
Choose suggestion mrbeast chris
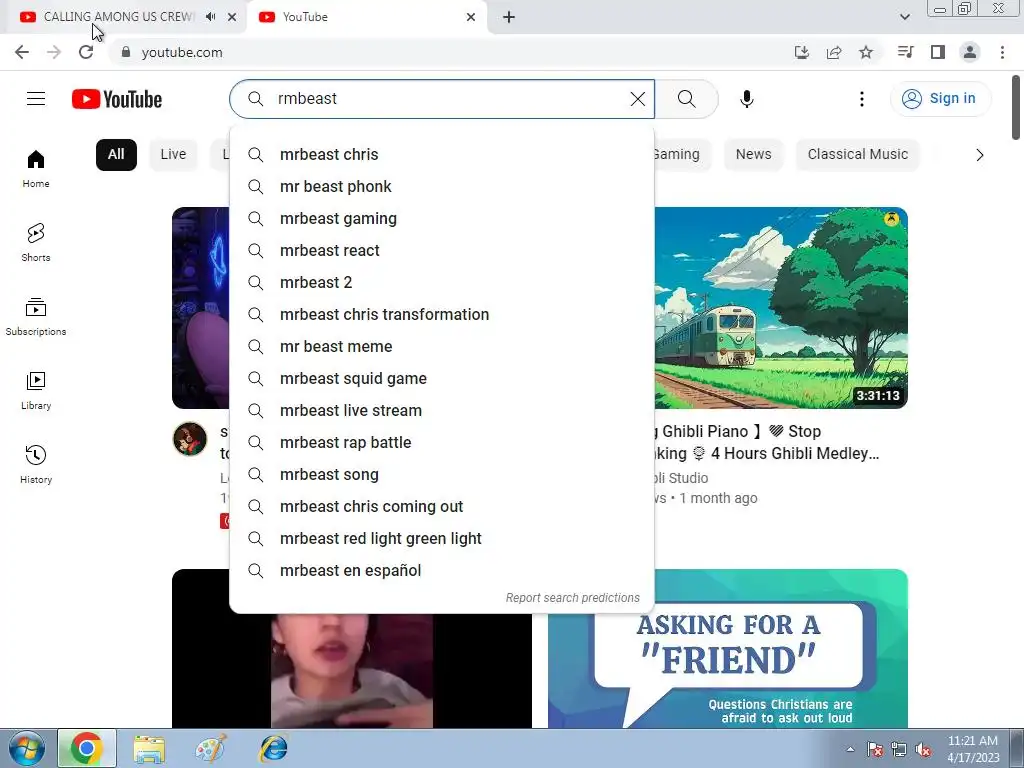point(442,155)
